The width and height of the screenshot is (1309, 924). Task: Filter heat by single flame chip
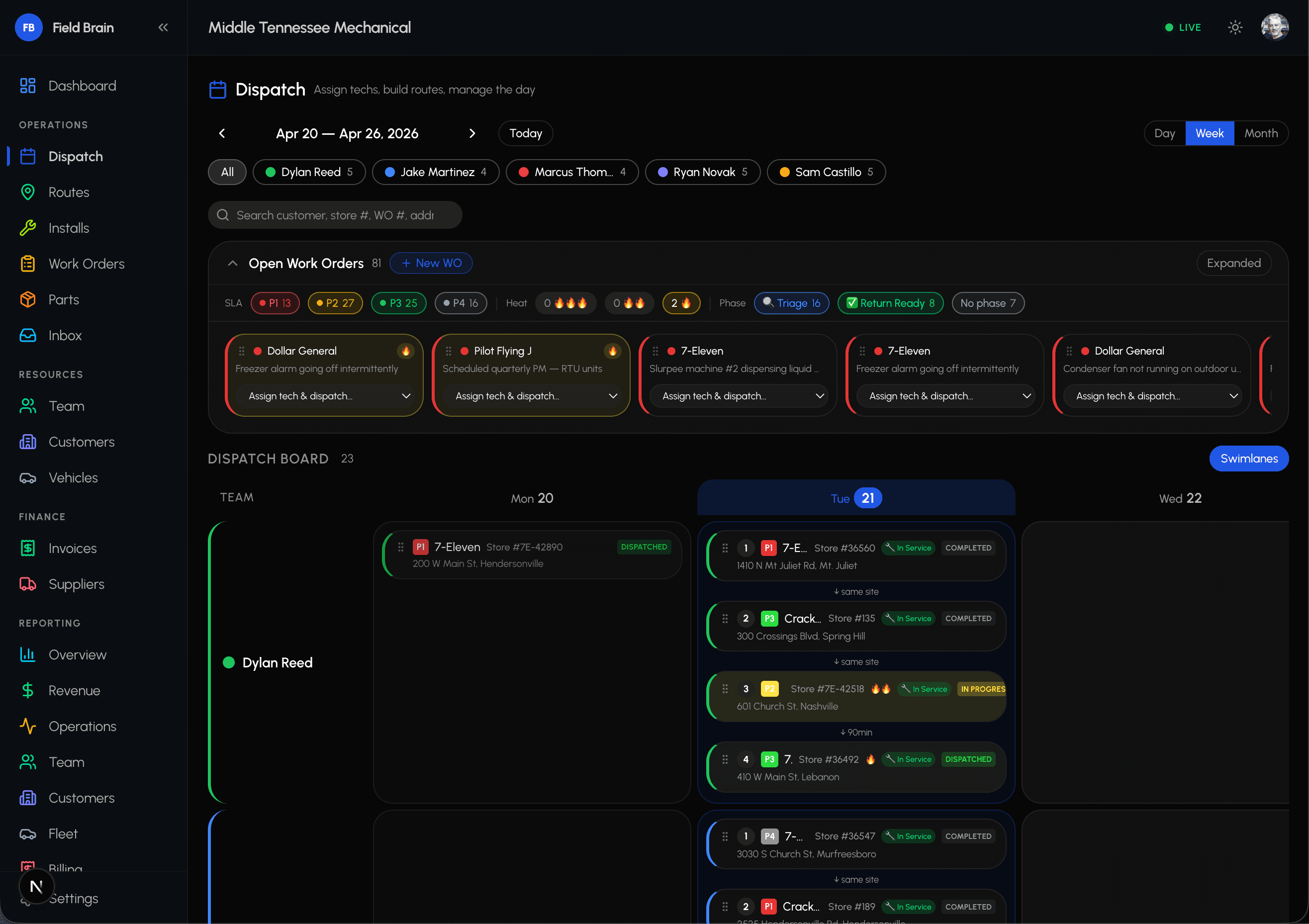[681, 303]
